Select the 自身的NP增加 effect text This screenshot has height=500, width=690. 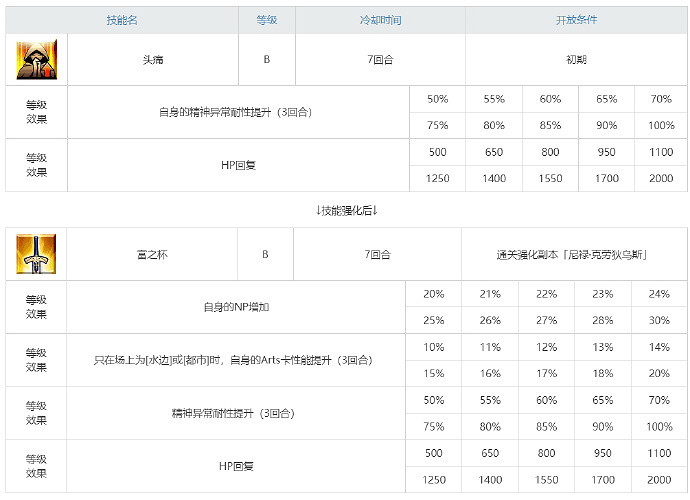click(x=236, y=307)
